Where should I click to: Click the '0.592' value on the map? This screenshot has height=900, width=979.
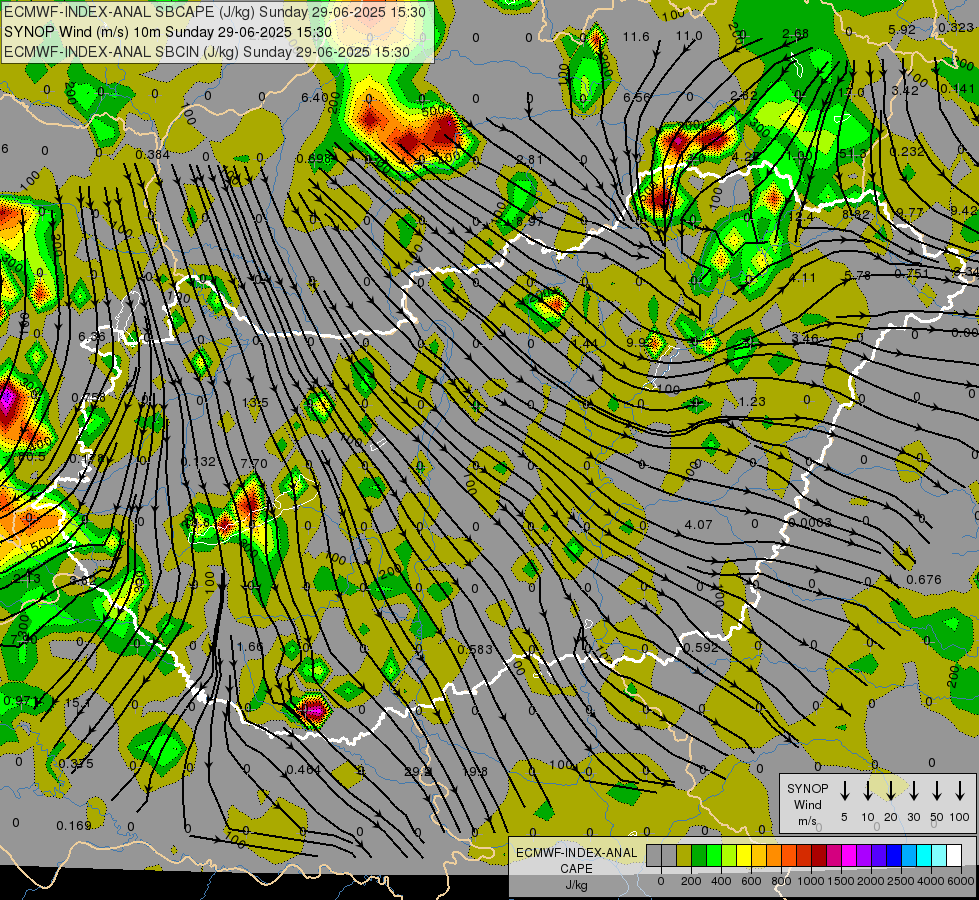(701, 648)
